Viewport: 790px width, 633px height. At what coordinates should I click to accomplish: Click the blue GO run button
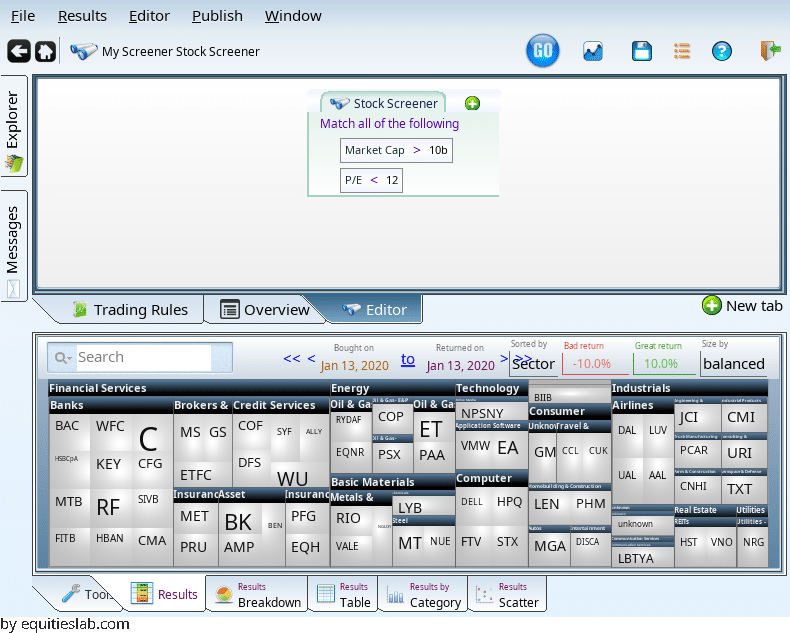click(543, 51)
